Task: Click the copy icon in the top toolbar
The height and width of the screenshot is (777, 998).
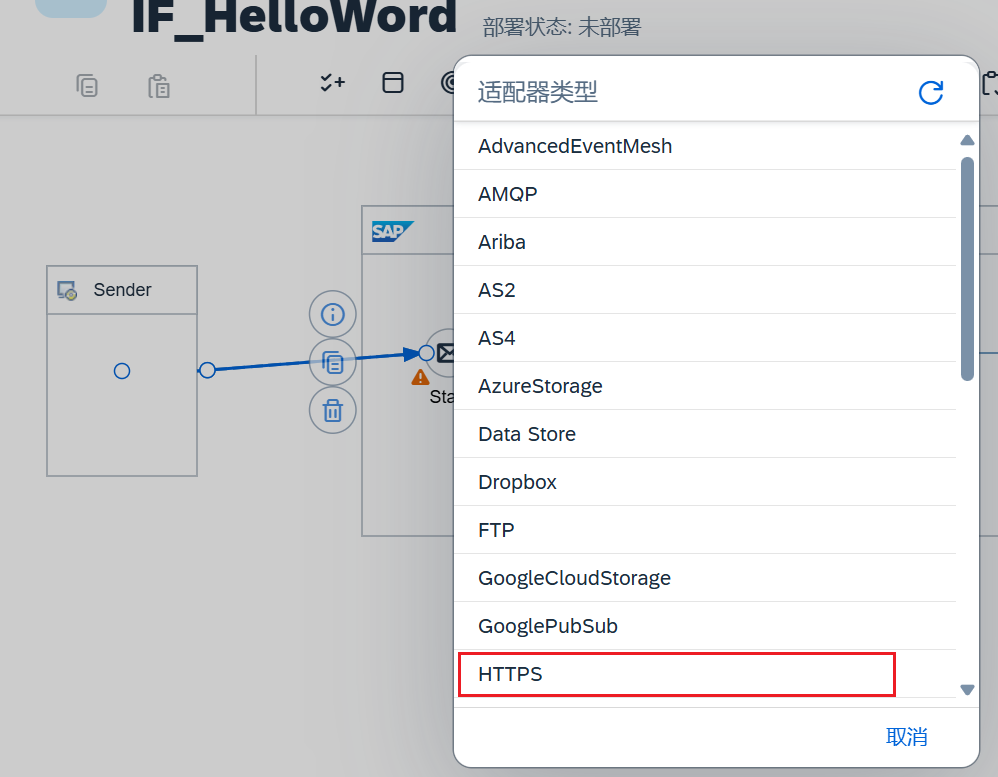Action: point(87,86)
